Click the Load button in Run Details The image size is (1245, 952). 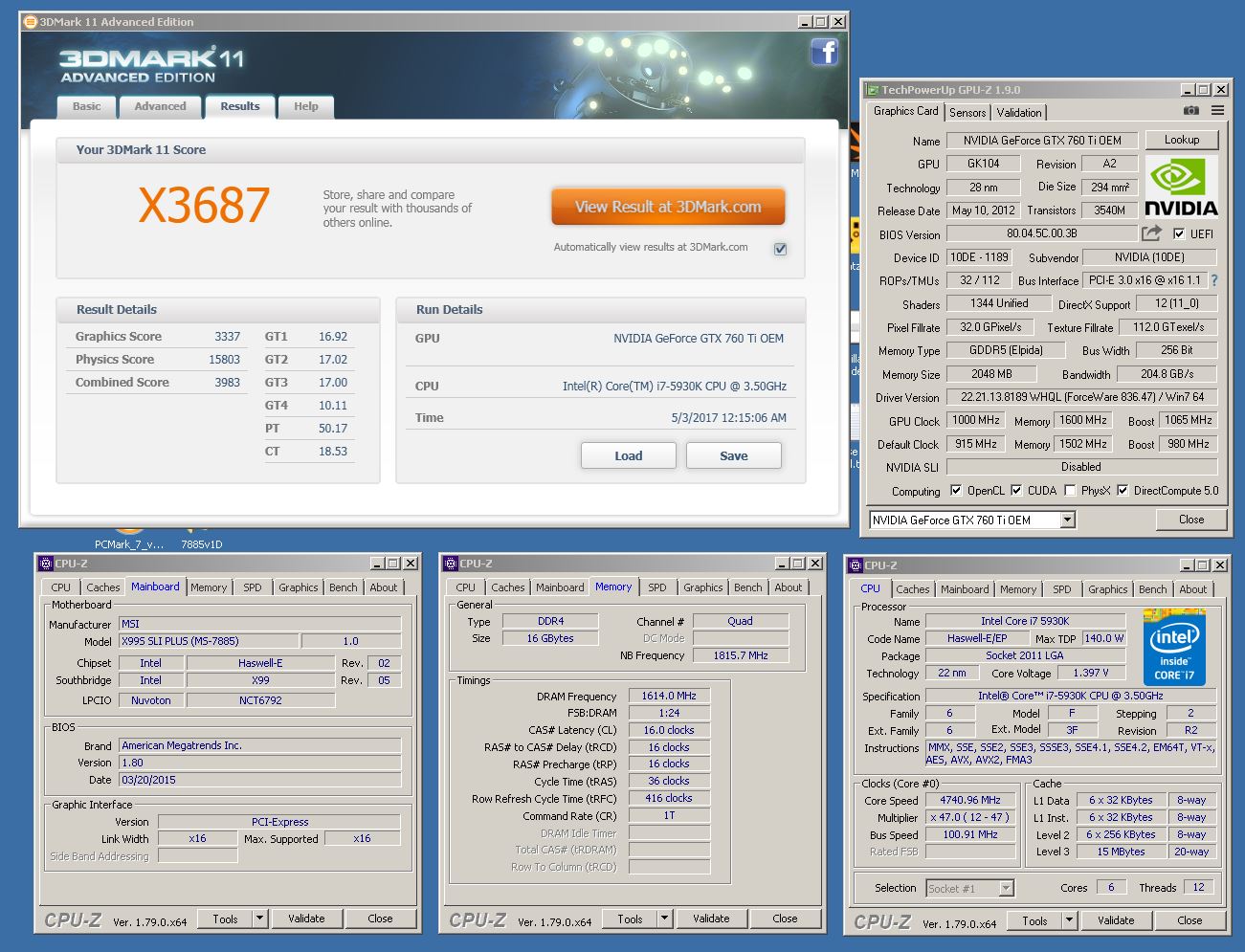coord(629,455)
